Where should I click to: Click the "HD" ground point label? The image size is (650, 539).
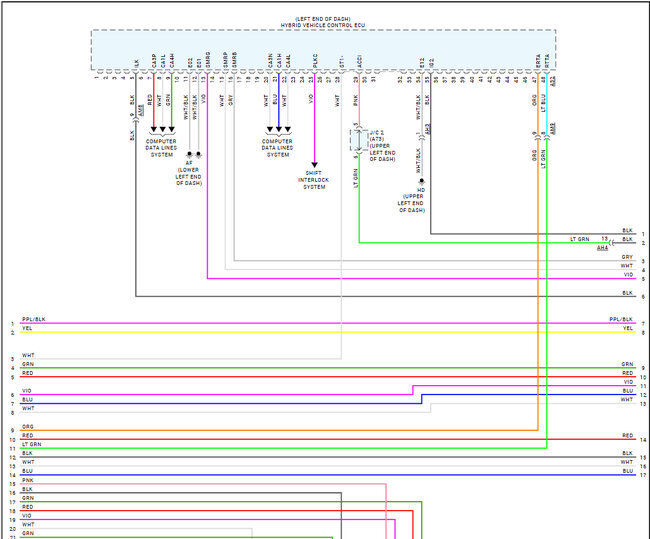[421, 190]
